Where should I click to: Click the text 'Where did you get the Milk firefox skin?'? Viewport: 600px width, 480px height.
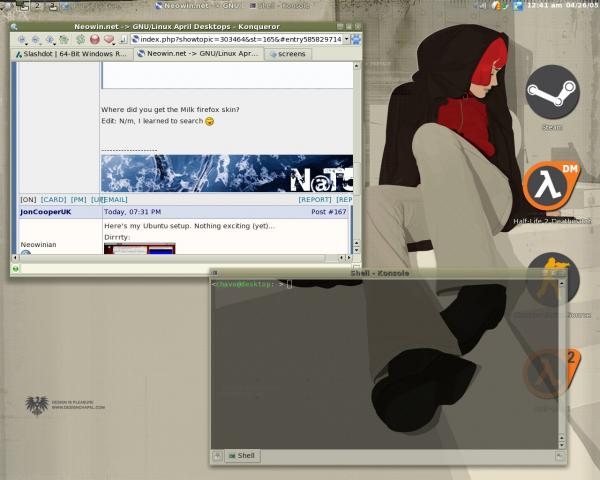click(x=170, y=109)
